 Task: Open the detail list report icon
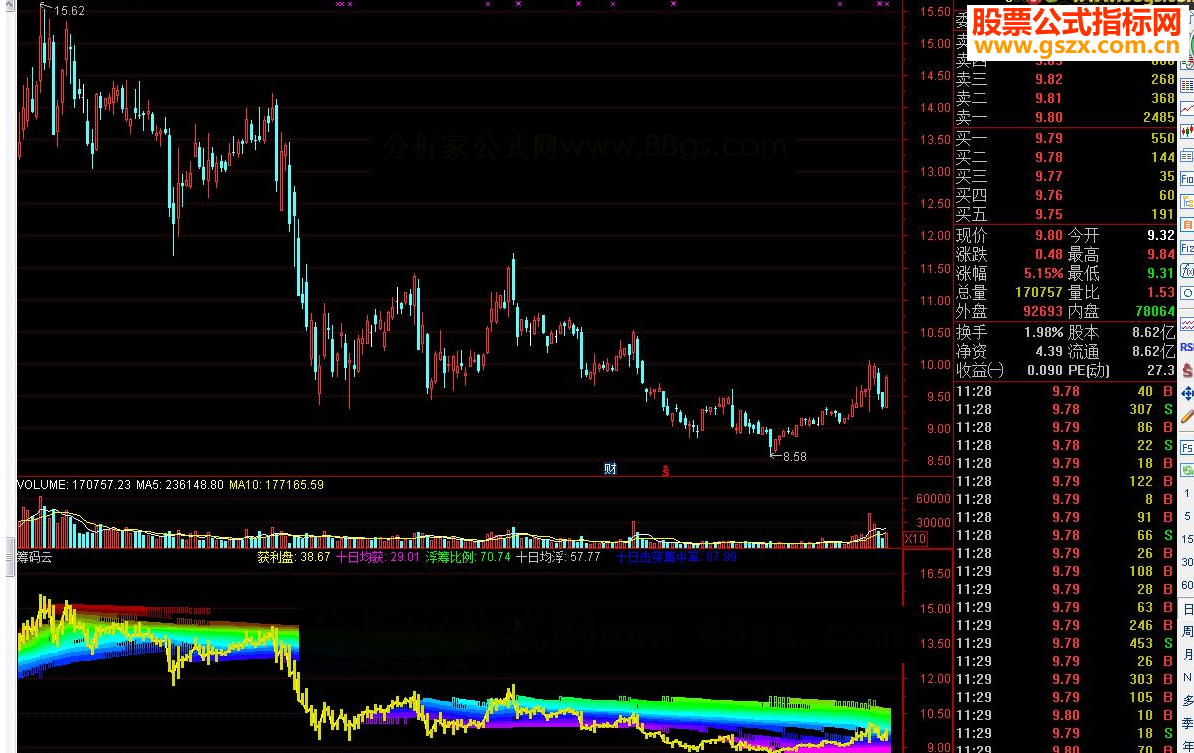point(1187,156)
